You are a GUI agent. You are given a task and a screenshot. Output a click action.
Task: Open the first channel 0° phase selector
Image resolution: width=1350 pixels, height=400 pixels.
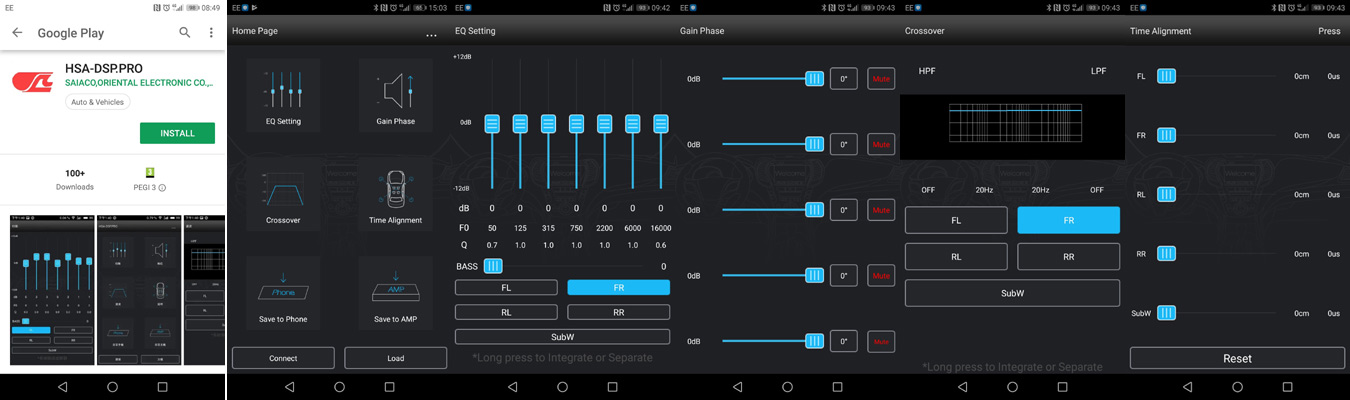tap(843, 78)
